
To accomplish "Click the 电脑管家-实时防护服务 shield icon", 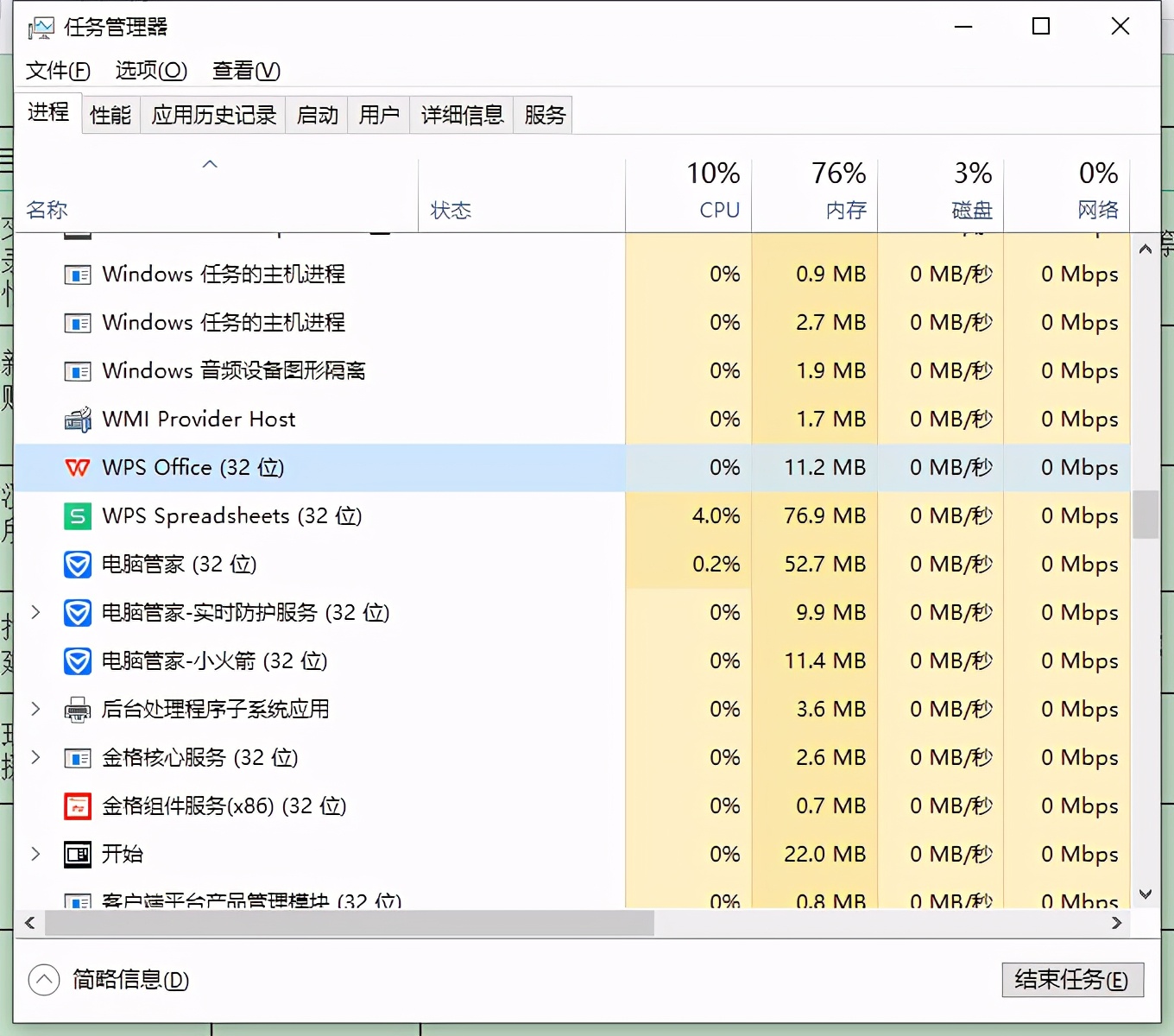I will click(78, 613).
